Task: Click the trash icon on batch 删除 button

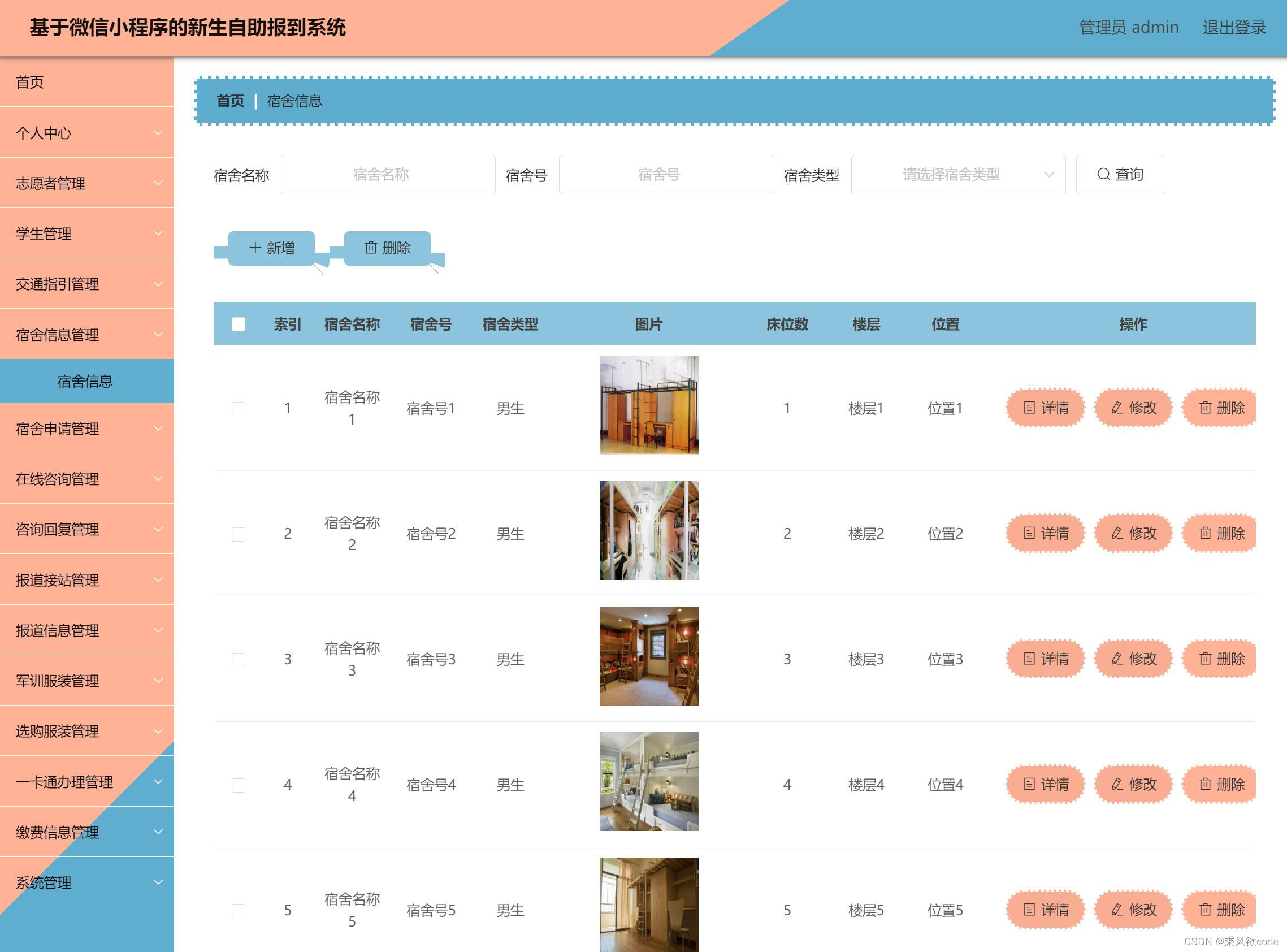Action: pos(371,248)
